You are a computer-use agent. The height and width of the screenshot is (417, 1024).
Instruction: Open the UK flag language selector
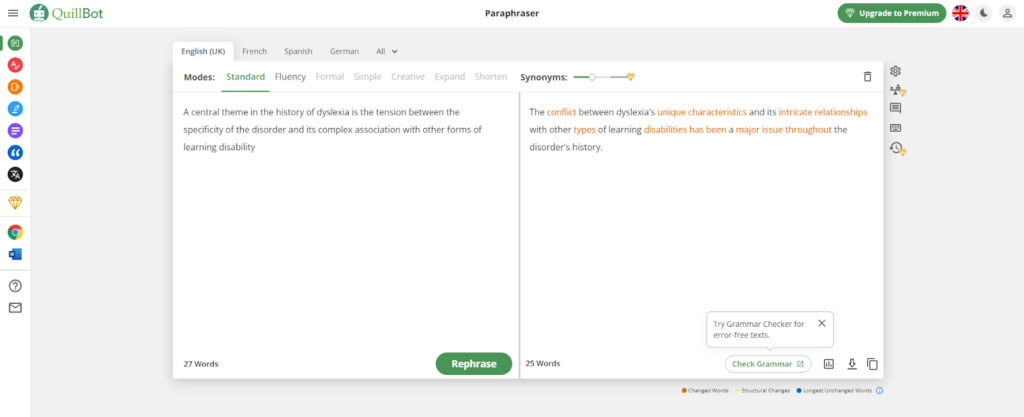pyautogui.click(x=960, y=13)
